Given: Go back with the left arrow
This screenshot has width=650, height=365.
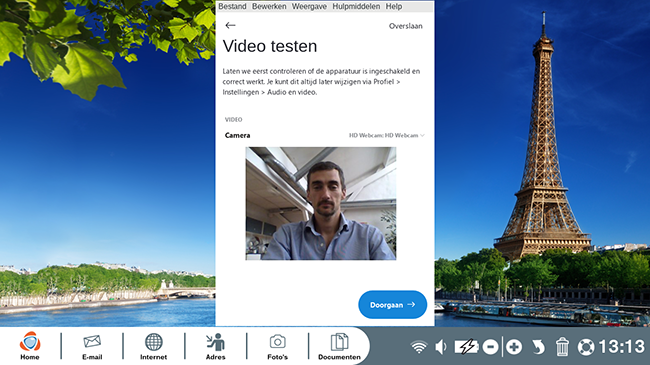Looking at the screenshot, I should [230, 25].
